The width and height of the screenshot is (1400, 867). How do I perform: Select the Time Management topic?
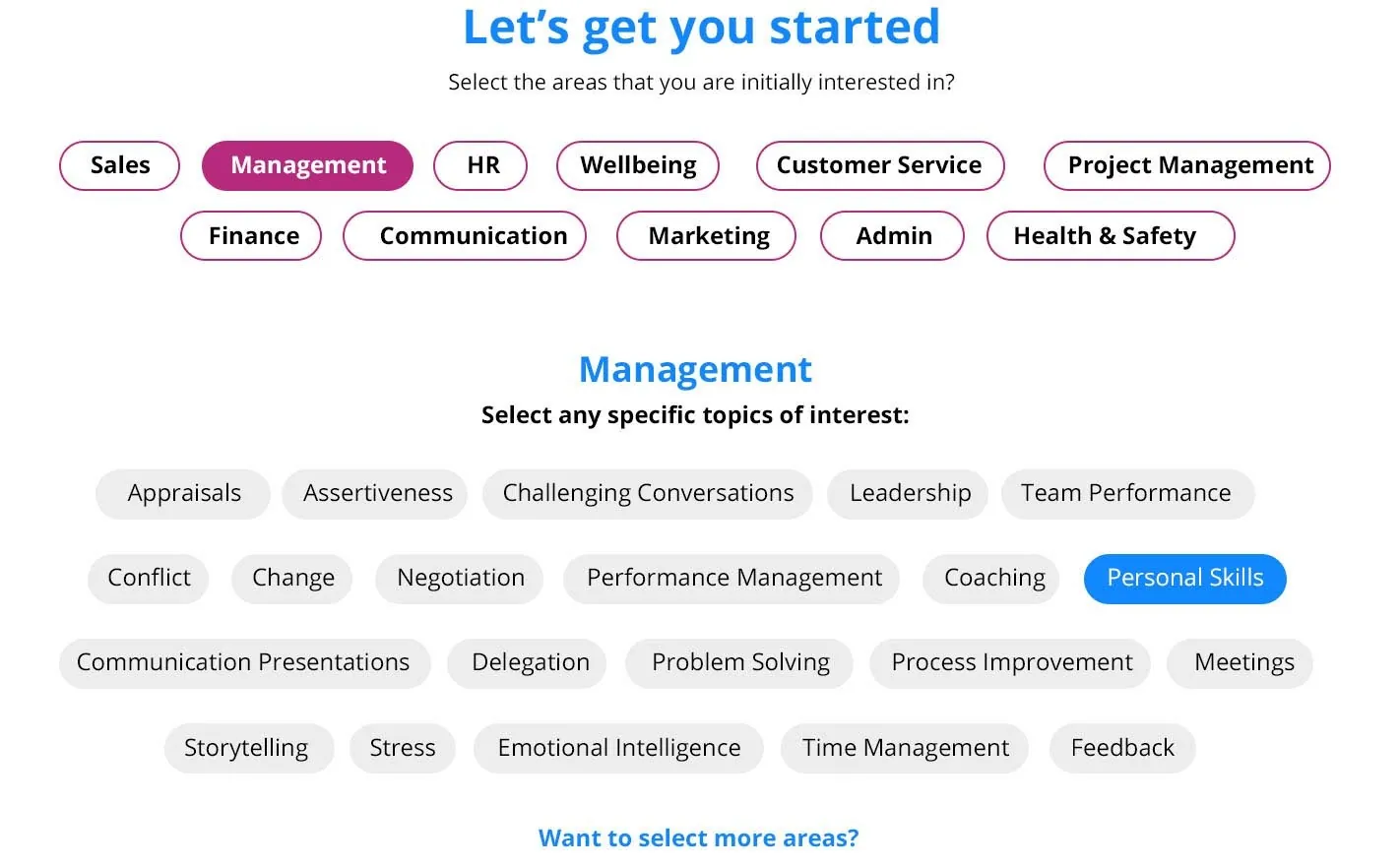tap(905, 749)
